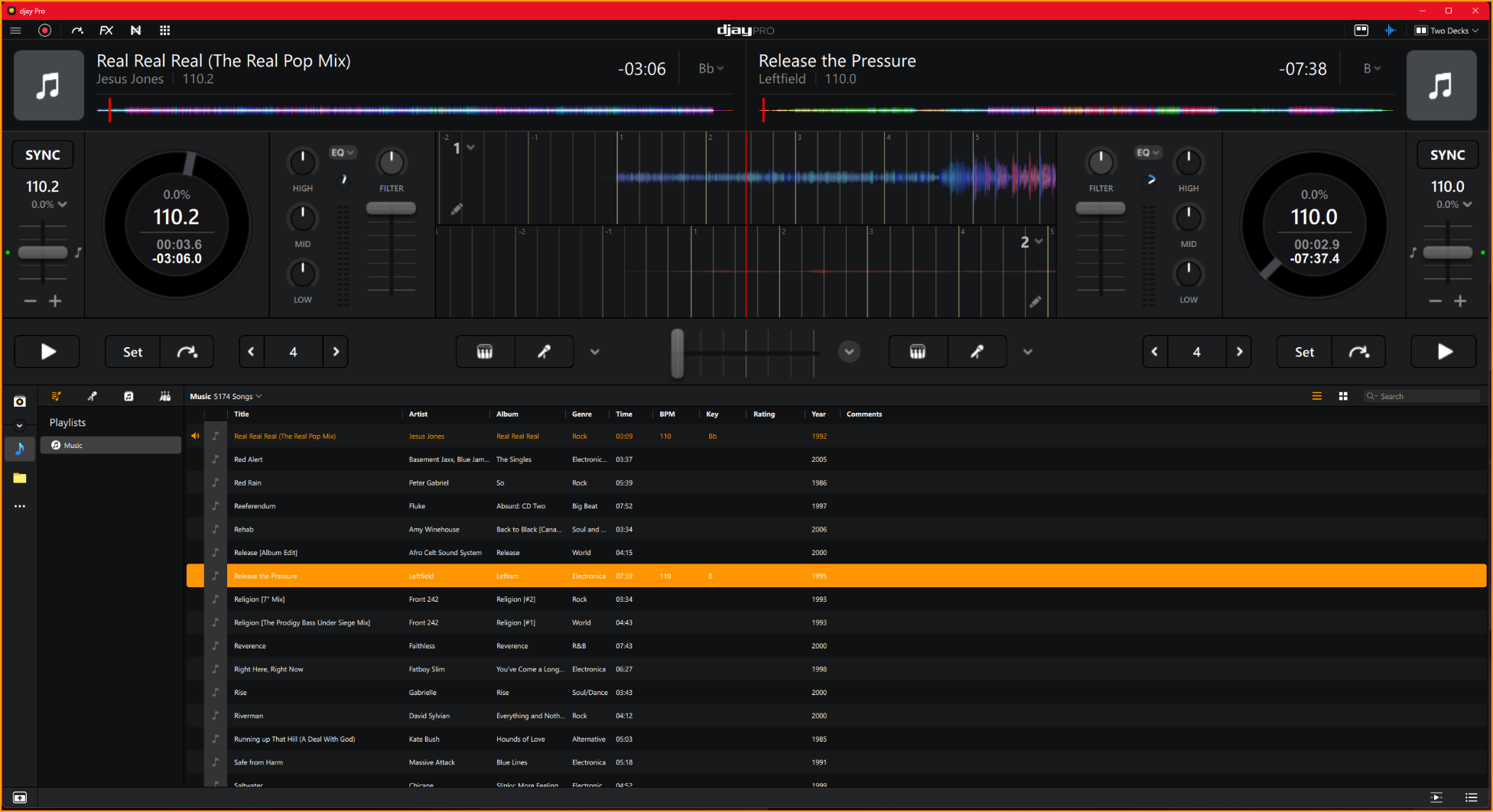Open the sampler grid icon
Viewport: 1493px width, 812px height.
click(164, 31)
